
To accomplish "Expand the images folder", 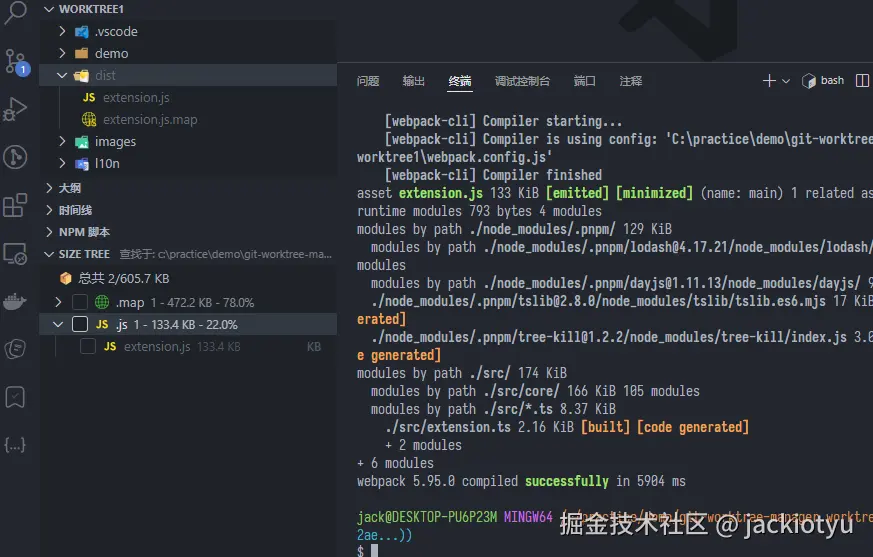I will [x=62, y=141].
